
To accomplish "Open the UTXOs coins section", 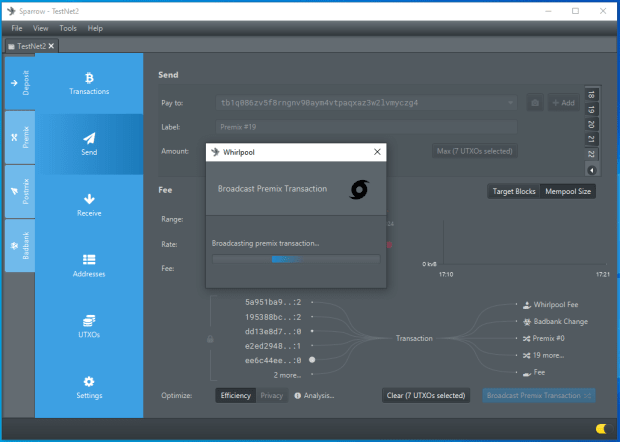I will (x=89, y=327).
